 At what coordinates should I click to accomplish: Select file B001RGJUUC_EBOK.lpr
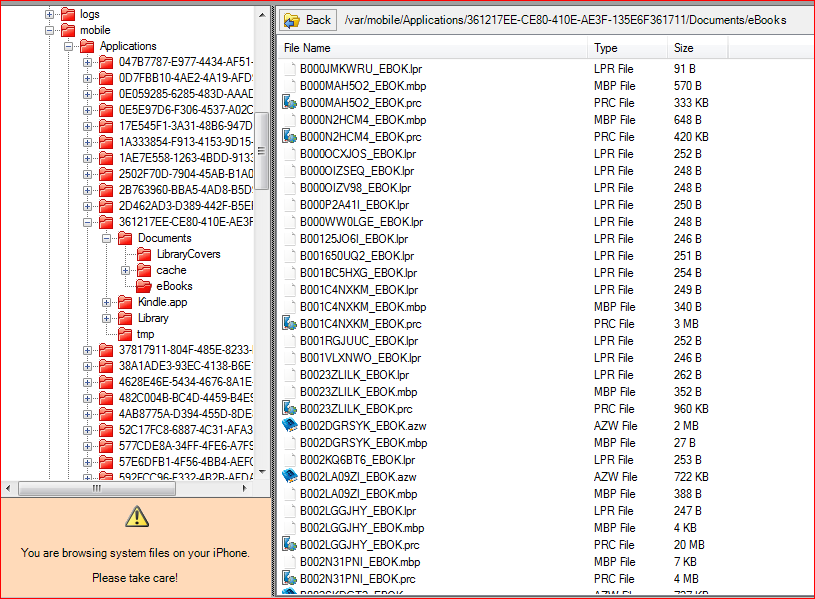(359, 341)
